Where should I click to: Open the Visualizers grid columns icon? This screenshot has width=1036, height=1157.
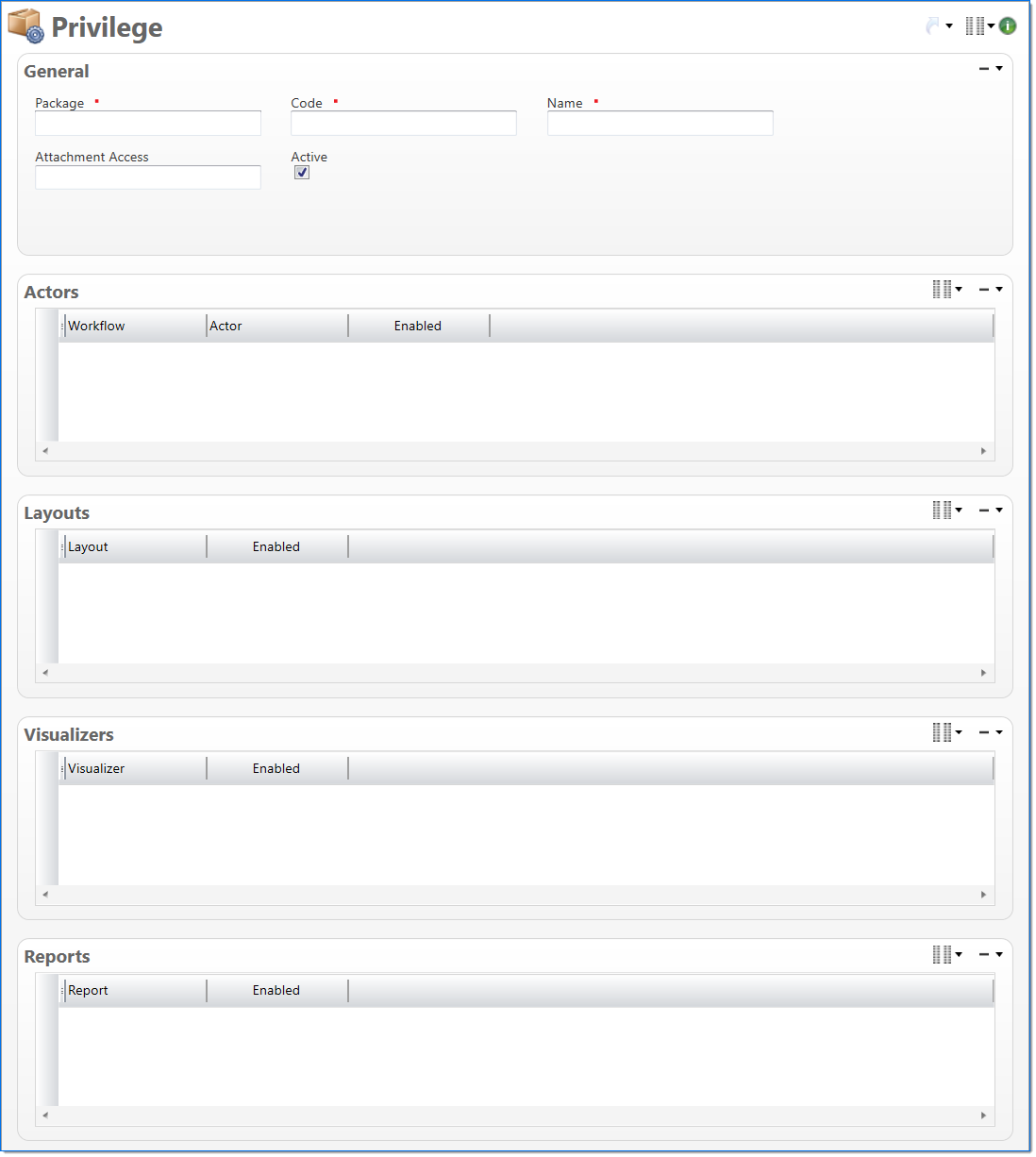942,732
